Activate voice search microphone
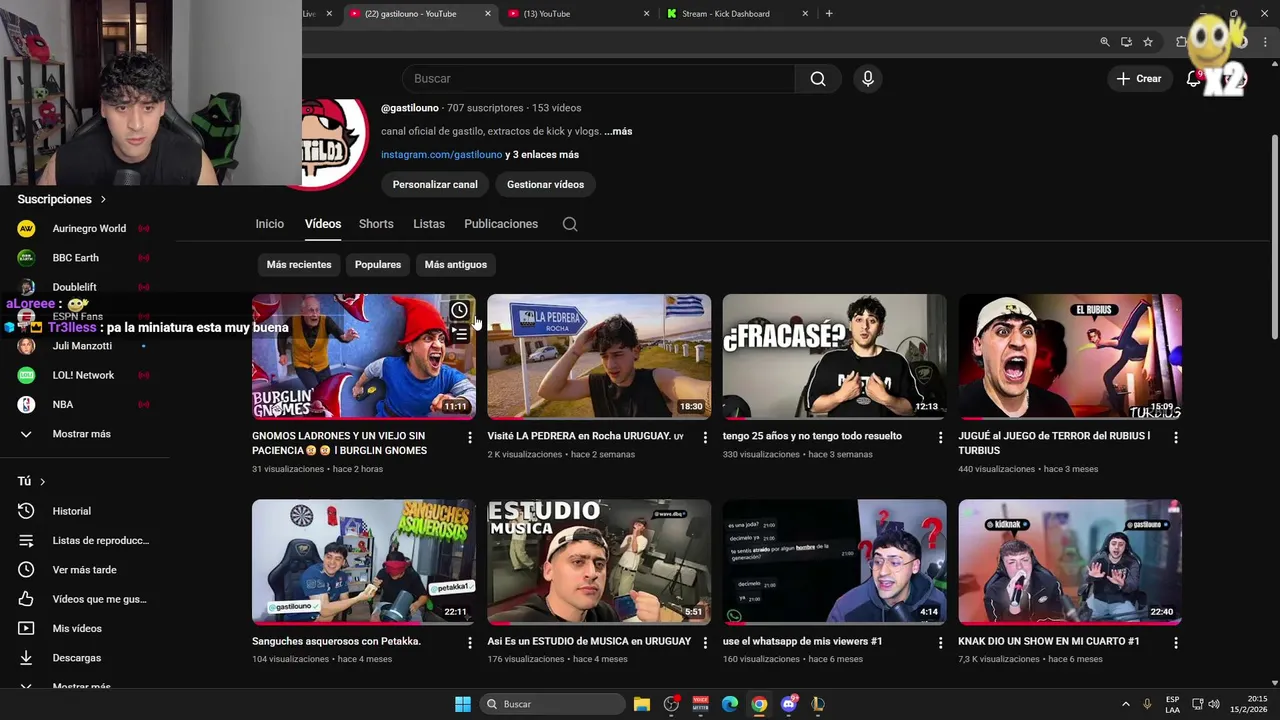 [x=868, y=79]
